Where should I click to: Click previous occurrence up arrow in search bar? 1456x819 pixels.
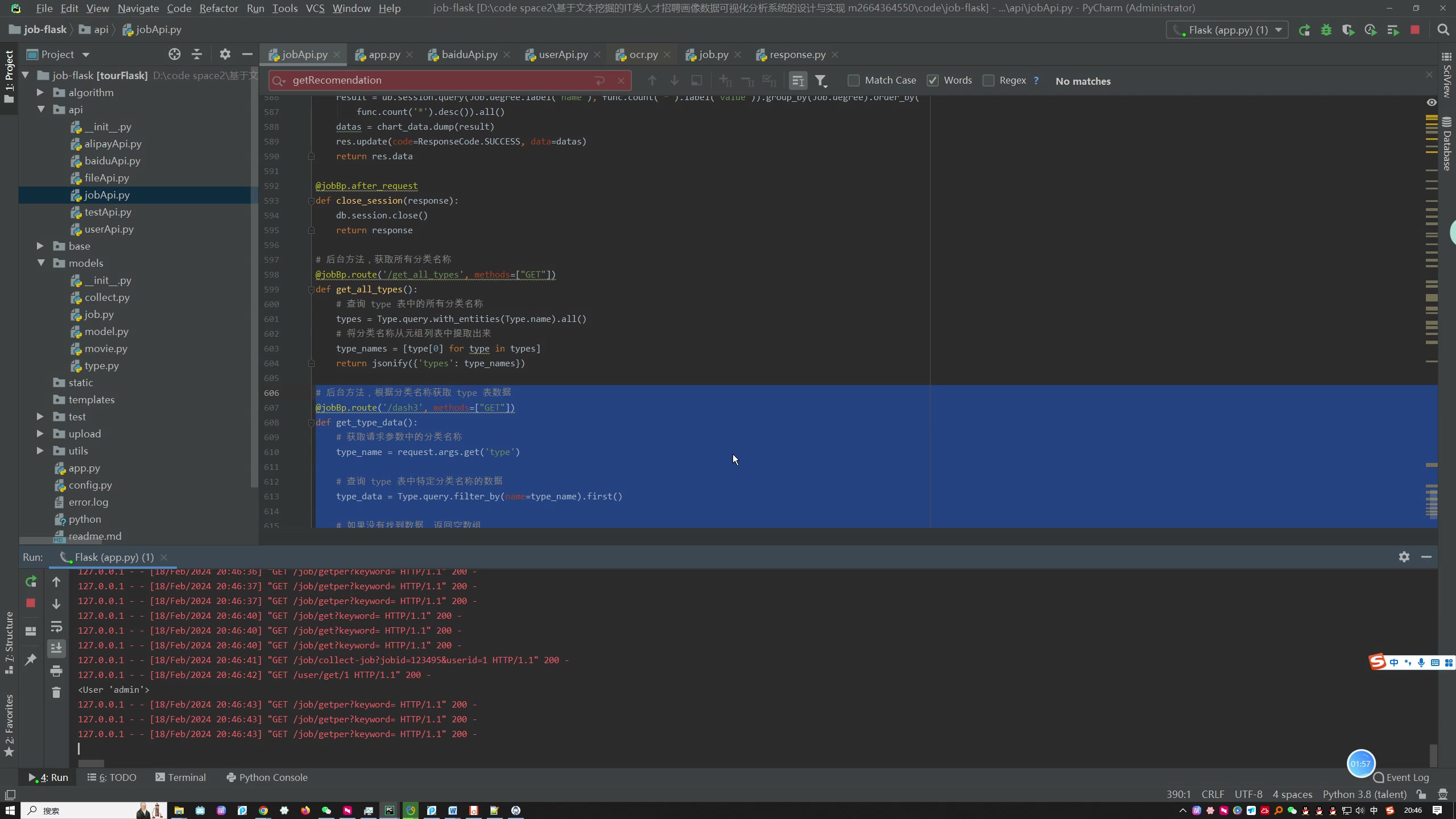point(652,81)
